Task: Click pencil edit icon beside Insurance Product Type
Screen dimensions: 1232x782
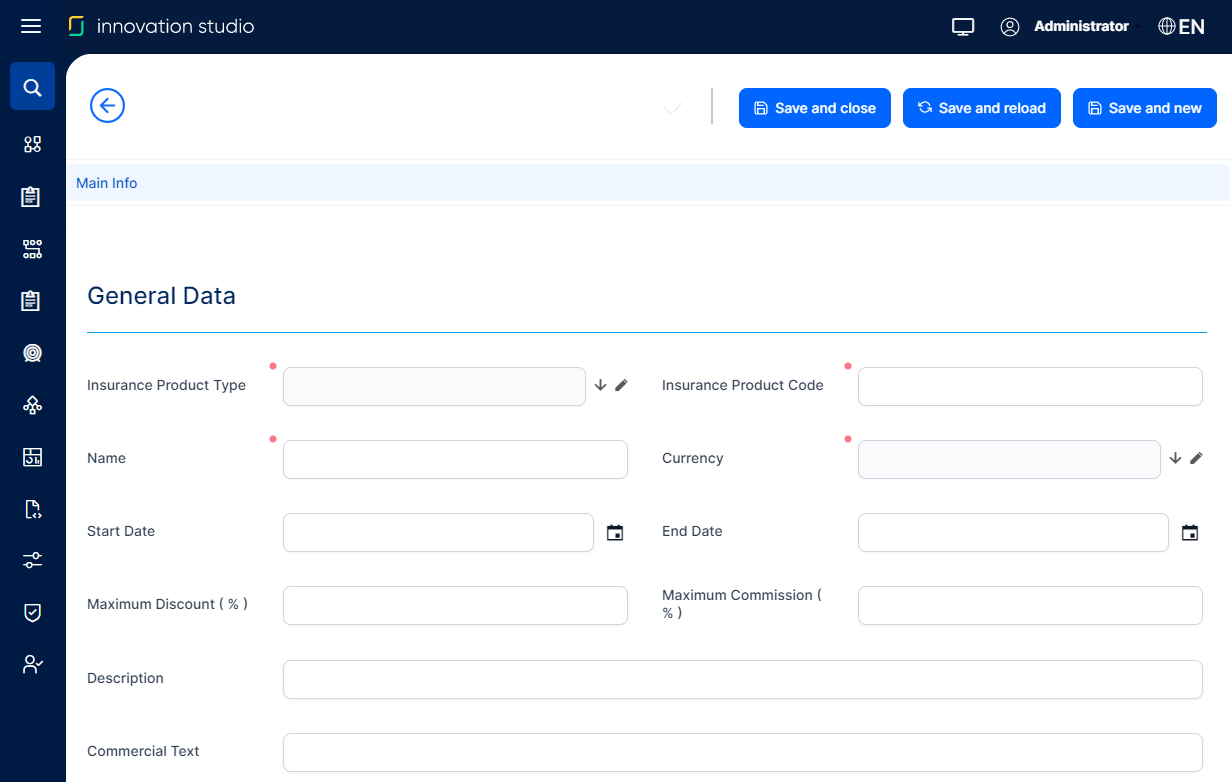Action: point(621,385)
